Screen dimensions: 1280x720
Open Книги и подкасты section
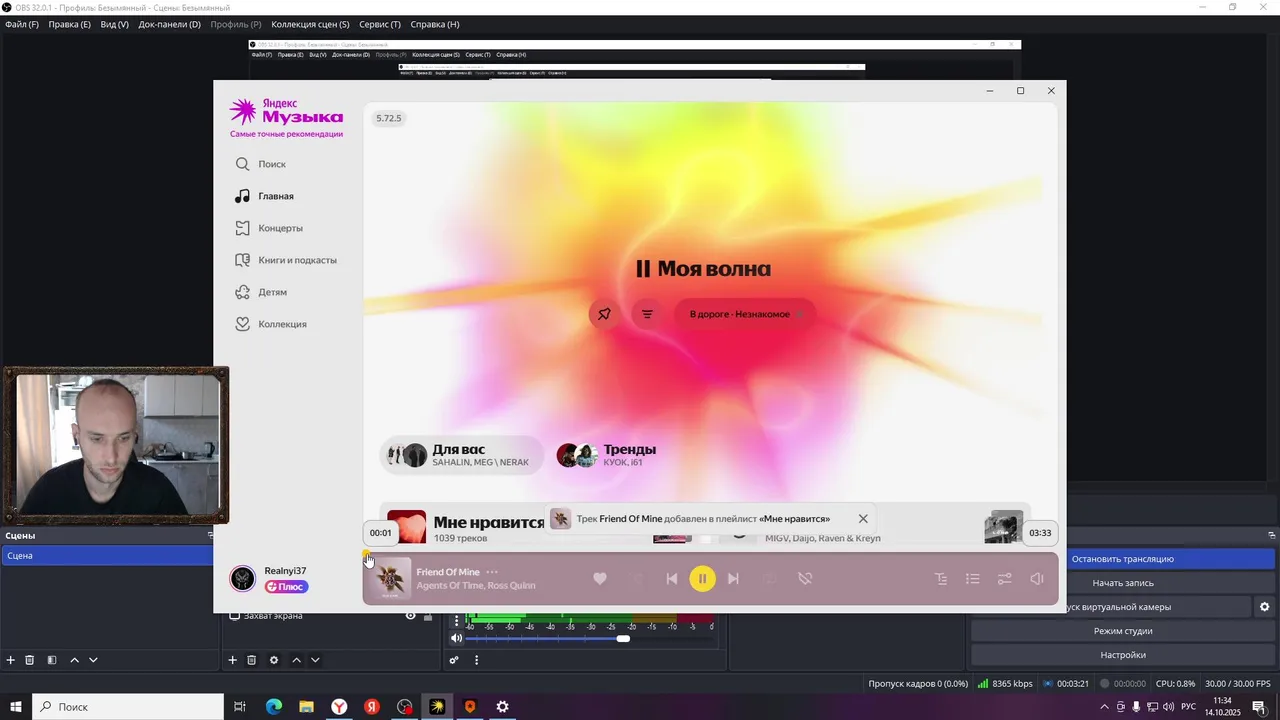285,260
